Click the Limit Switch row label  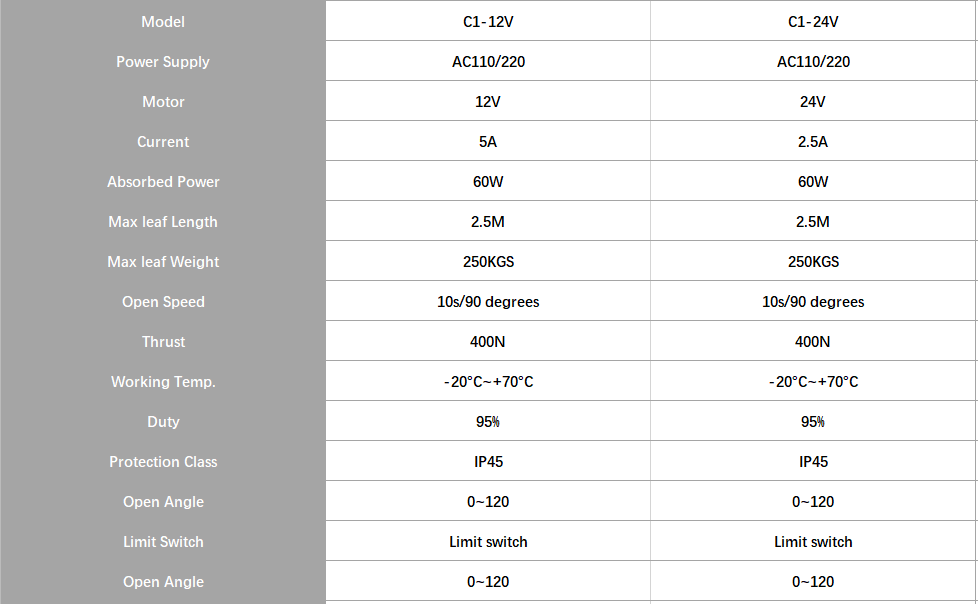163,542
